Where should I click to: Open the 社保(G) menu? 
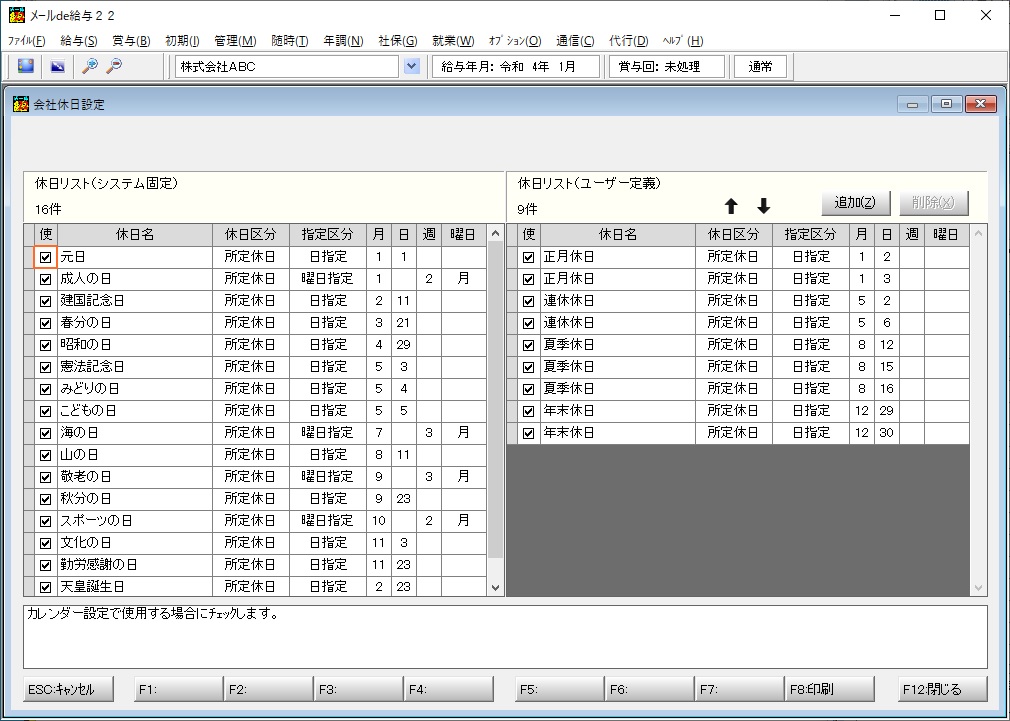397,41
